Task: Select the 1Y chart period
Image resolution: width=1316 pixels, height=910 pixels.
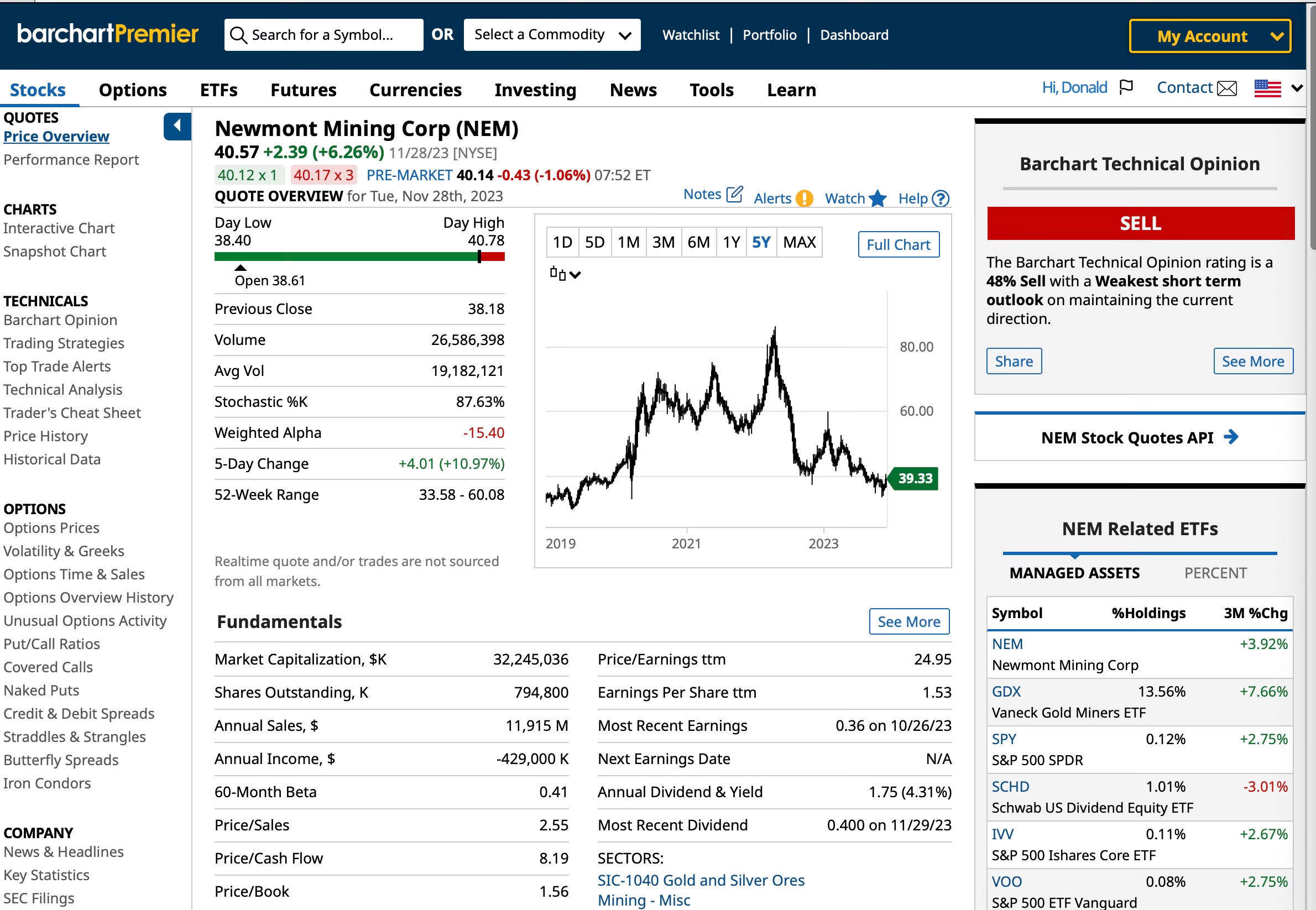Action: (732, 242)
